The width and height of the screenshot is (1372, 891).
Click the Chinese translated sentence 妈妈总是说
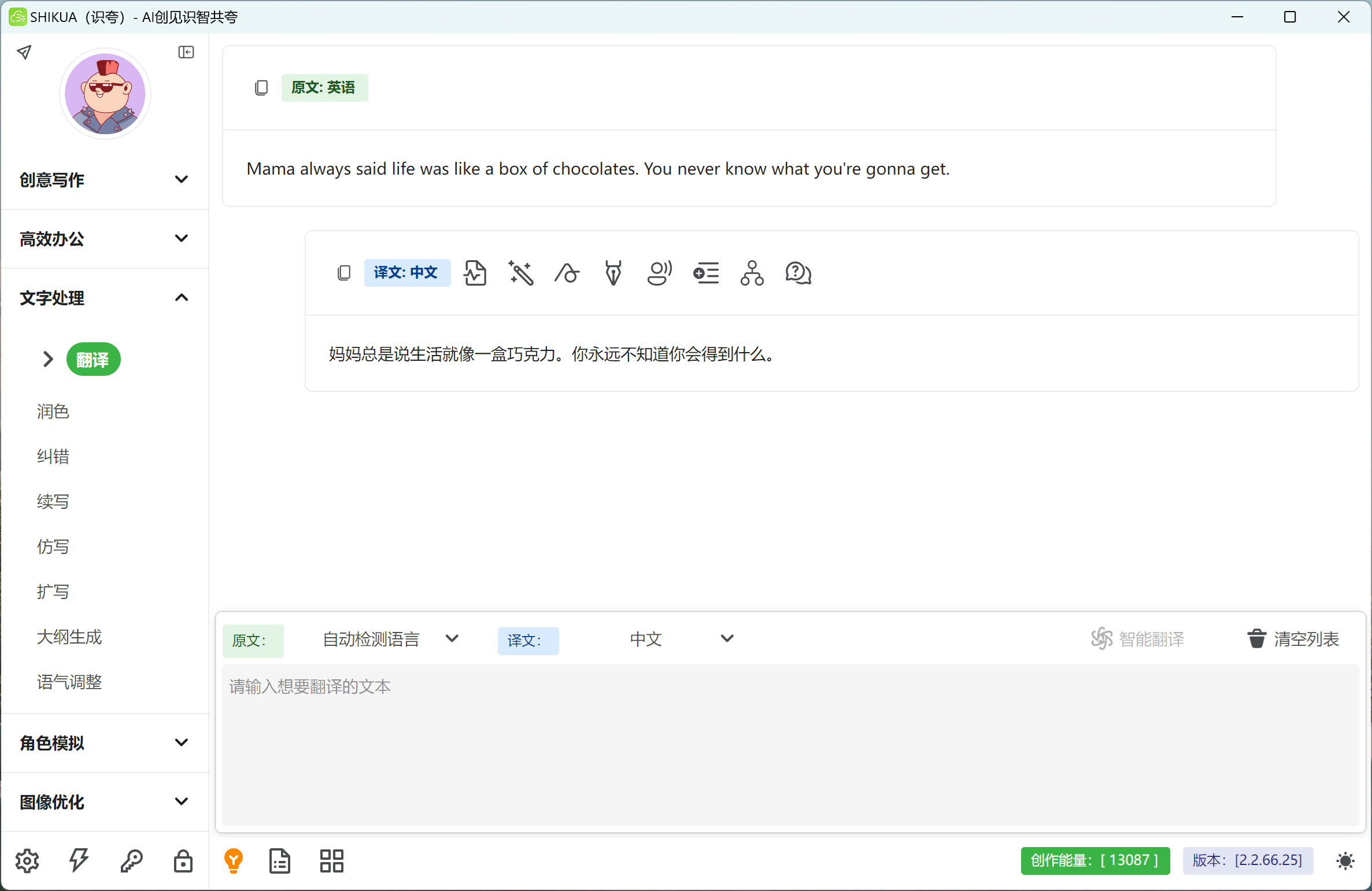tap(553, 354)
